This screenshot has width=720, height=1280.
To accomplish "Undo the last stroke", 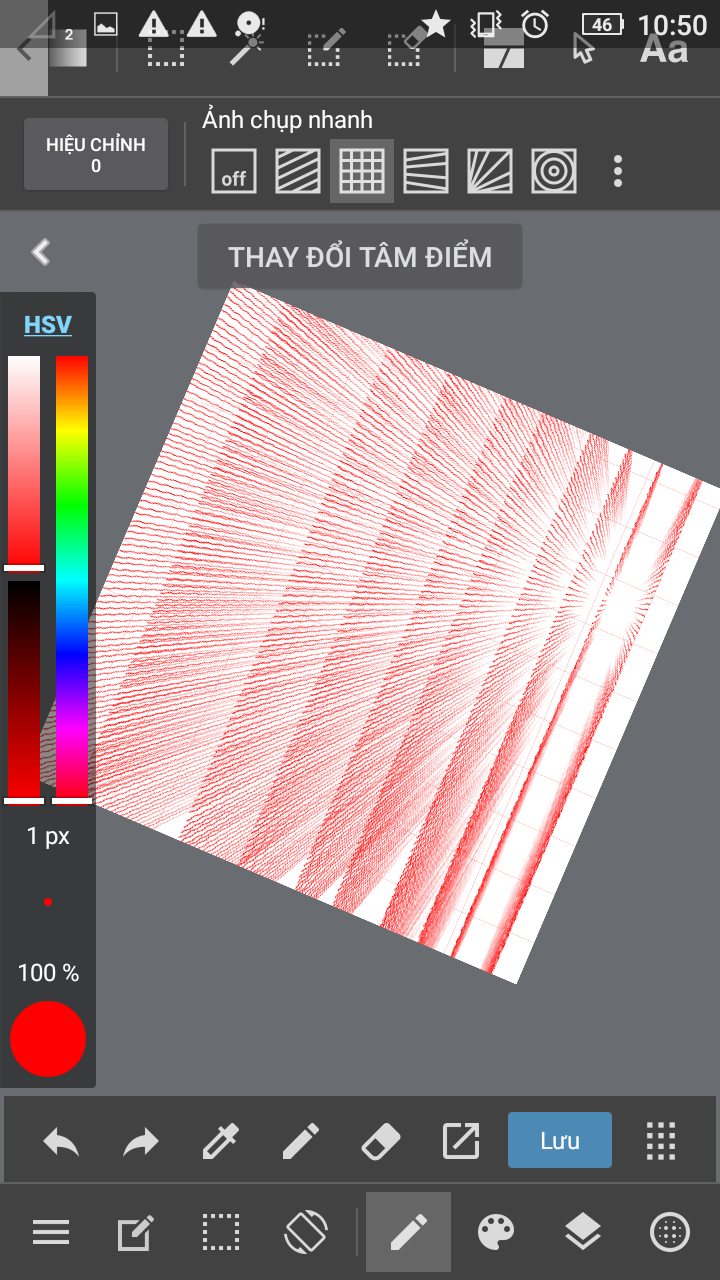I will [61, 1141].
